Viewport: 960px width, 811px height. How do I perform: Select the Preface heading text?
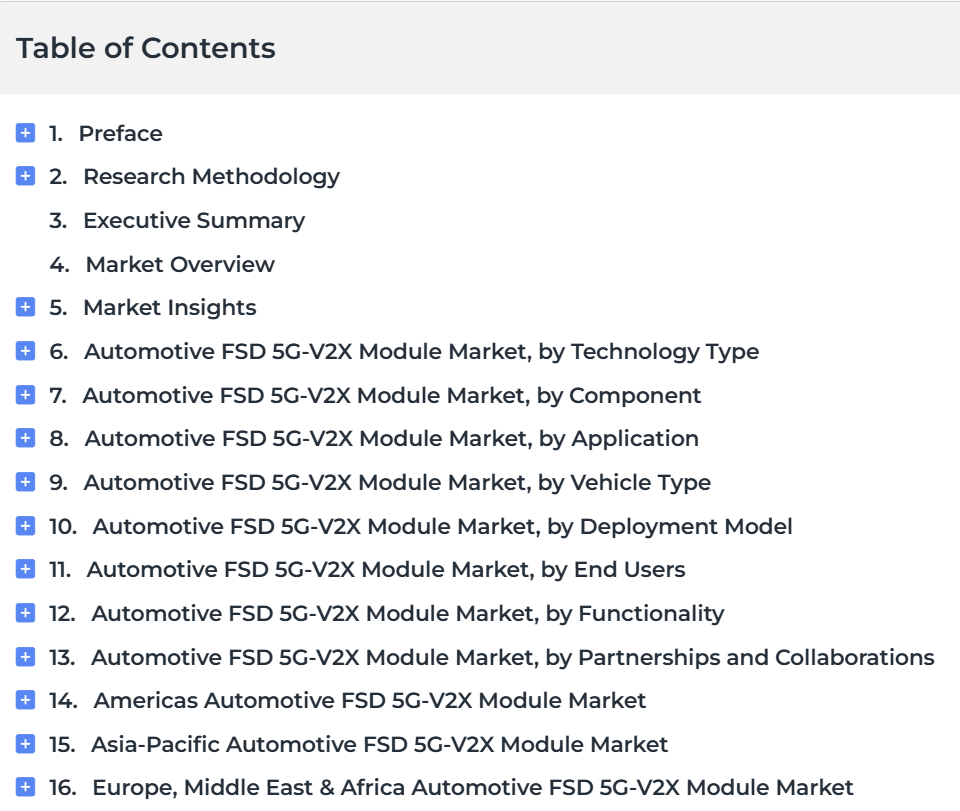[121, 133]
